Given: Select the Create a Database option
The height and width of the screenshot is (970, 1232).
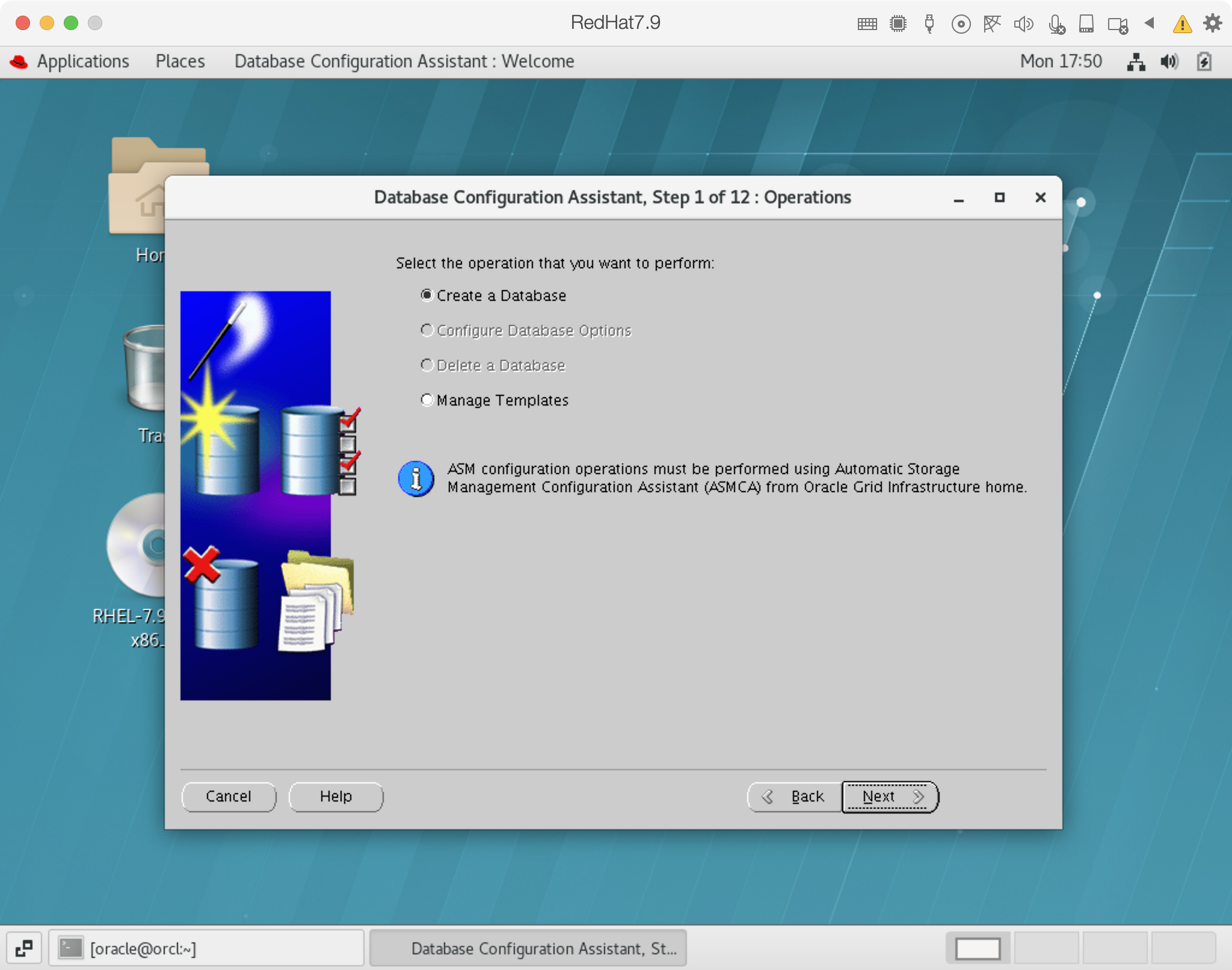Looking at the screenshot, I should coord(427,295).
